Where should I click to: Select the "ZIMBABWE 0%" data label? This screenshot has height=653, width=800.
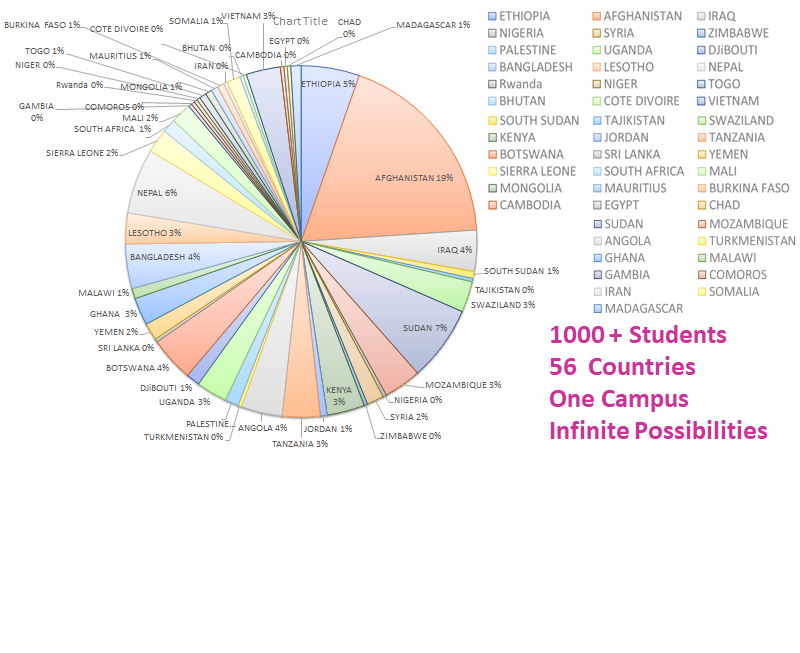pyautogui.click(x=410, y=436)
